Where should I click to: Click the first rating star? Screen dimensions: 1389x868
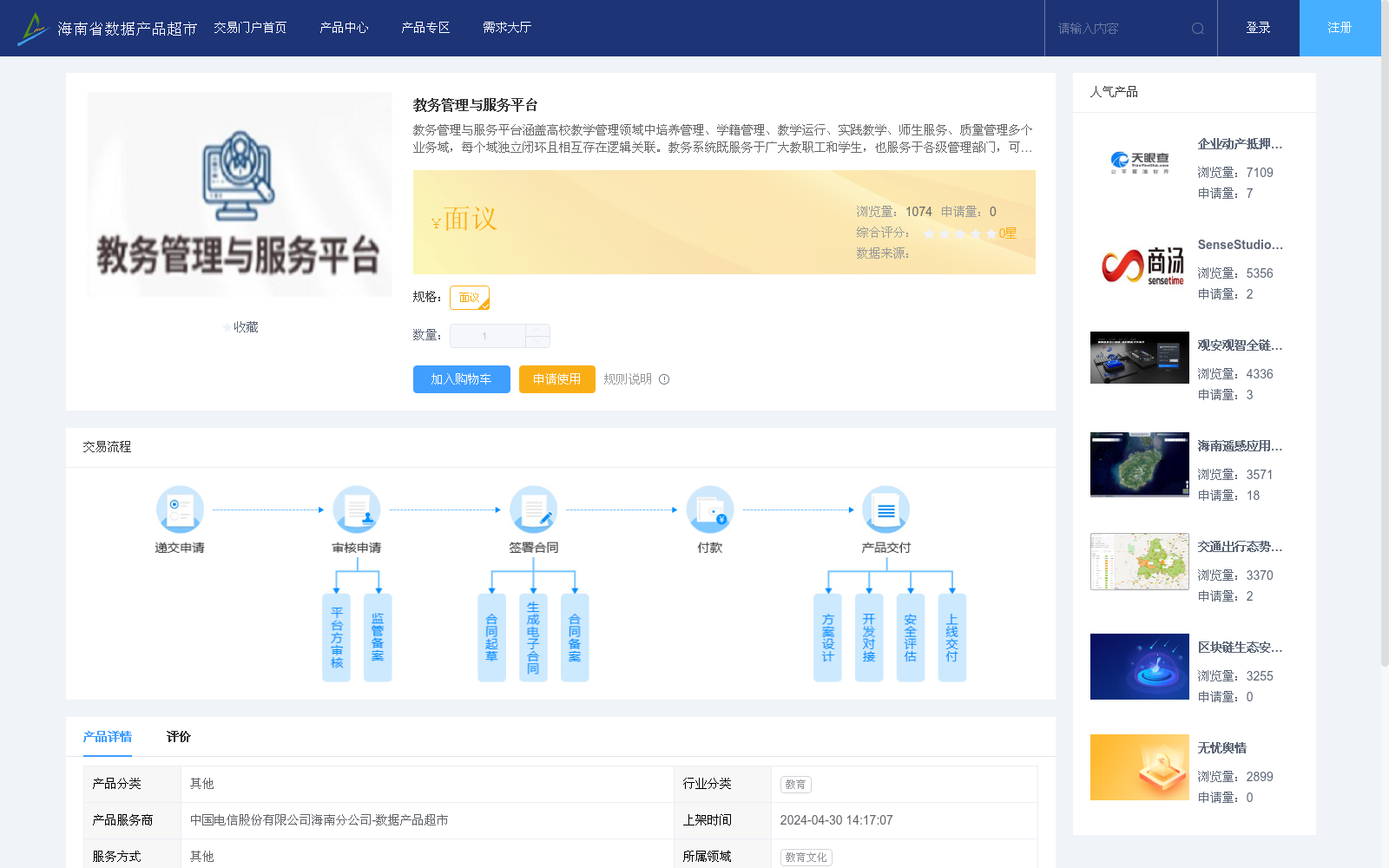[929, 233]
